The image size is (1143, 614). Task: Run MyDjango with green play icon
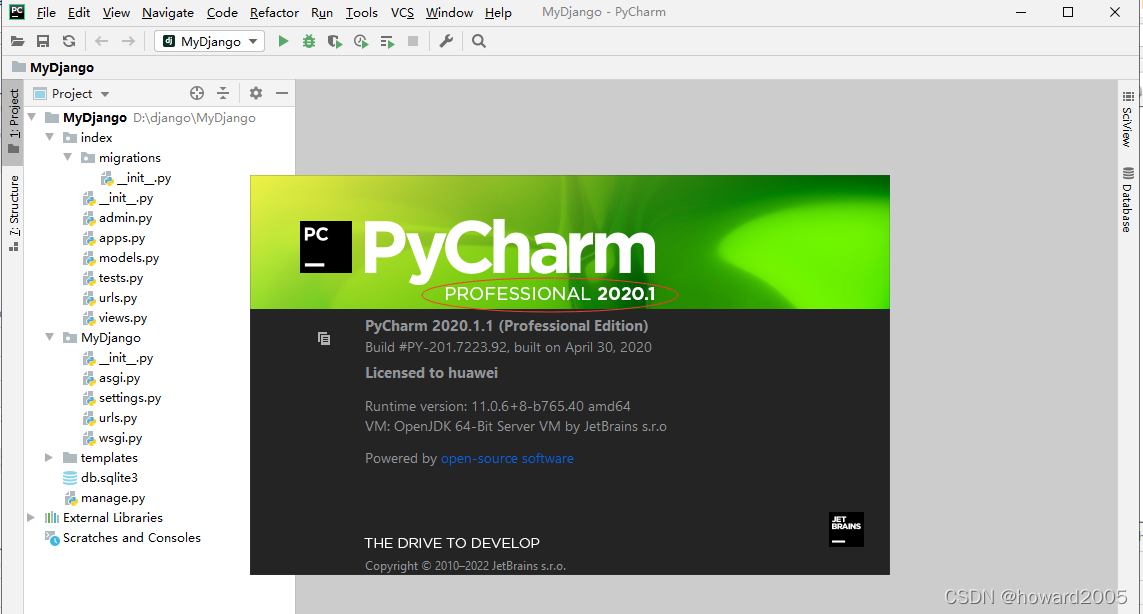coord(284,42)
